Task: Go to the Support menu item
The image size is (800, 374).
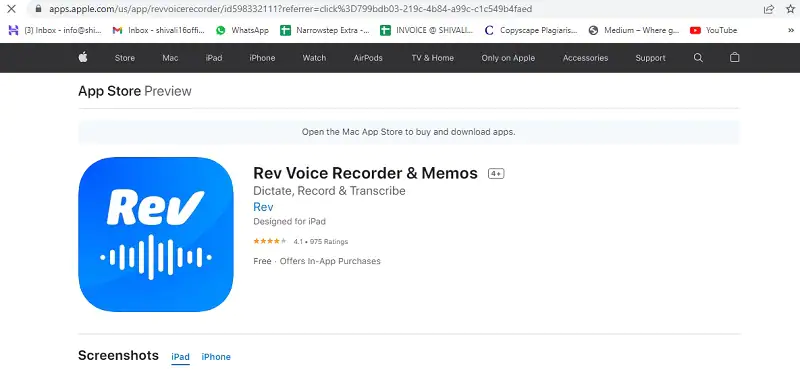Action: pyautogui.click(x=650, y=58)
